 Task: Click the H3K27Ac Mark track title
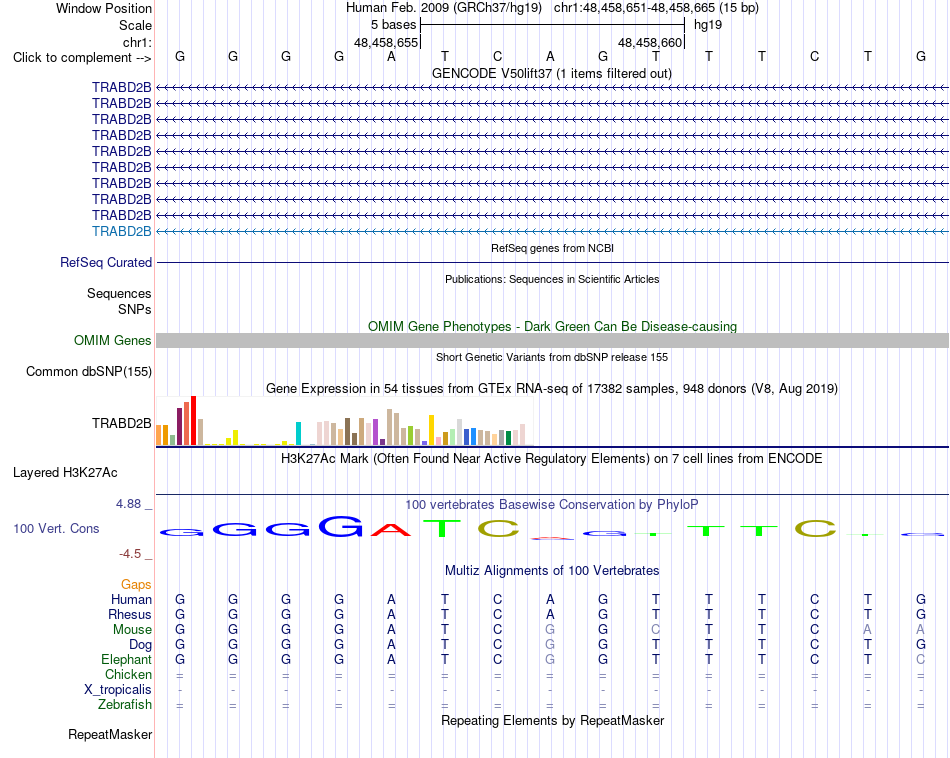(552, 458)
